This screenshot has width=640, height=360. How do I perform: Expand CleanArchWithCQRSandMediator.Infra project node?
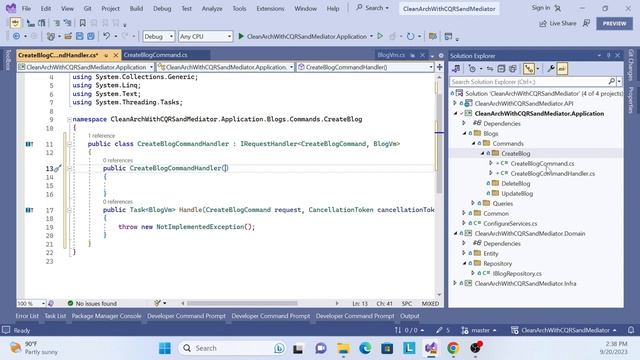pyautogui.click(x=455, y=283)
